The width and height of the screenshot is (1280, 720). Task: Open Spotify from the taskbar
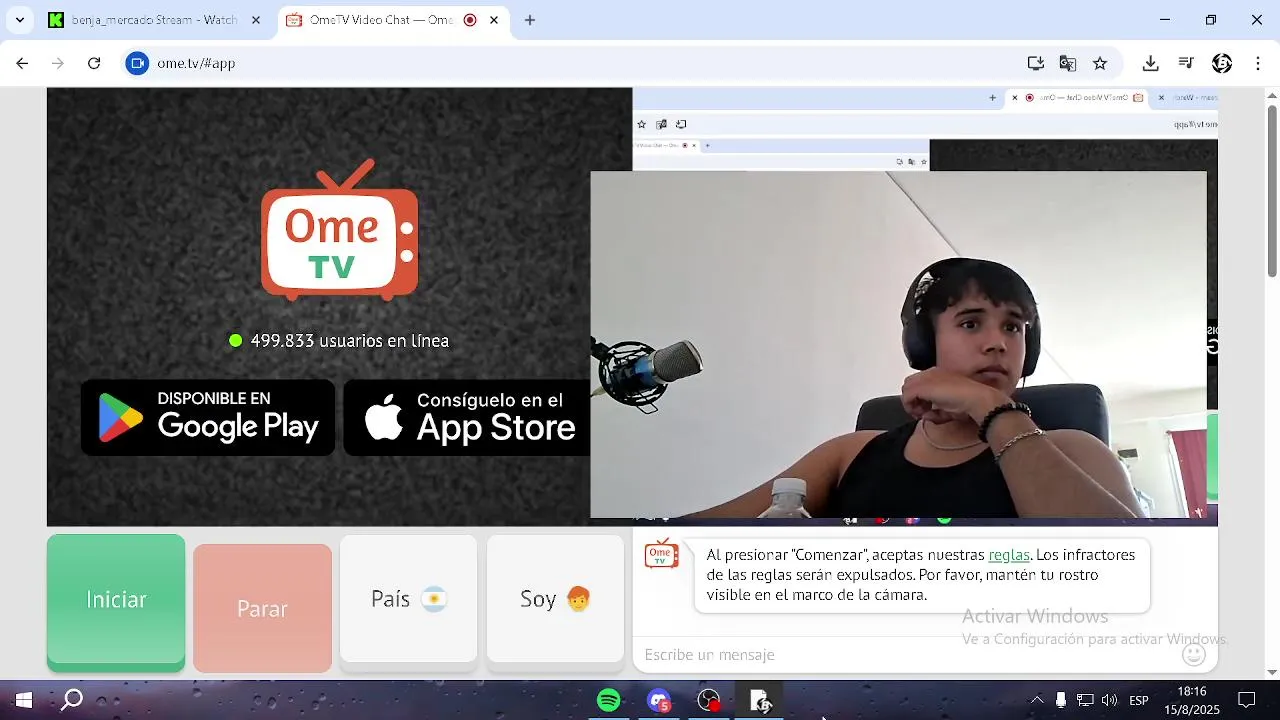click(x=608, y=700)
